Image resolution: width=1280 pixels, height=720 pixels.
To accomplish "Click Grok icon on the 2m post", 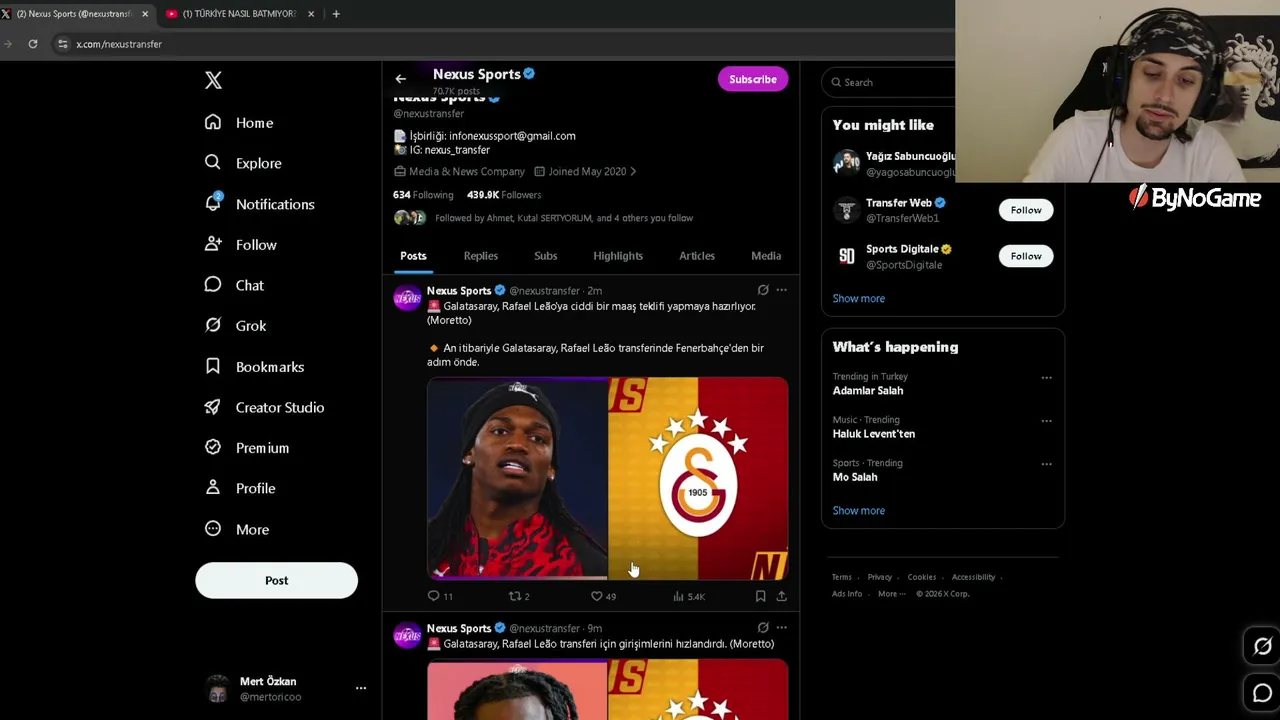I will (x=763, y=290).
